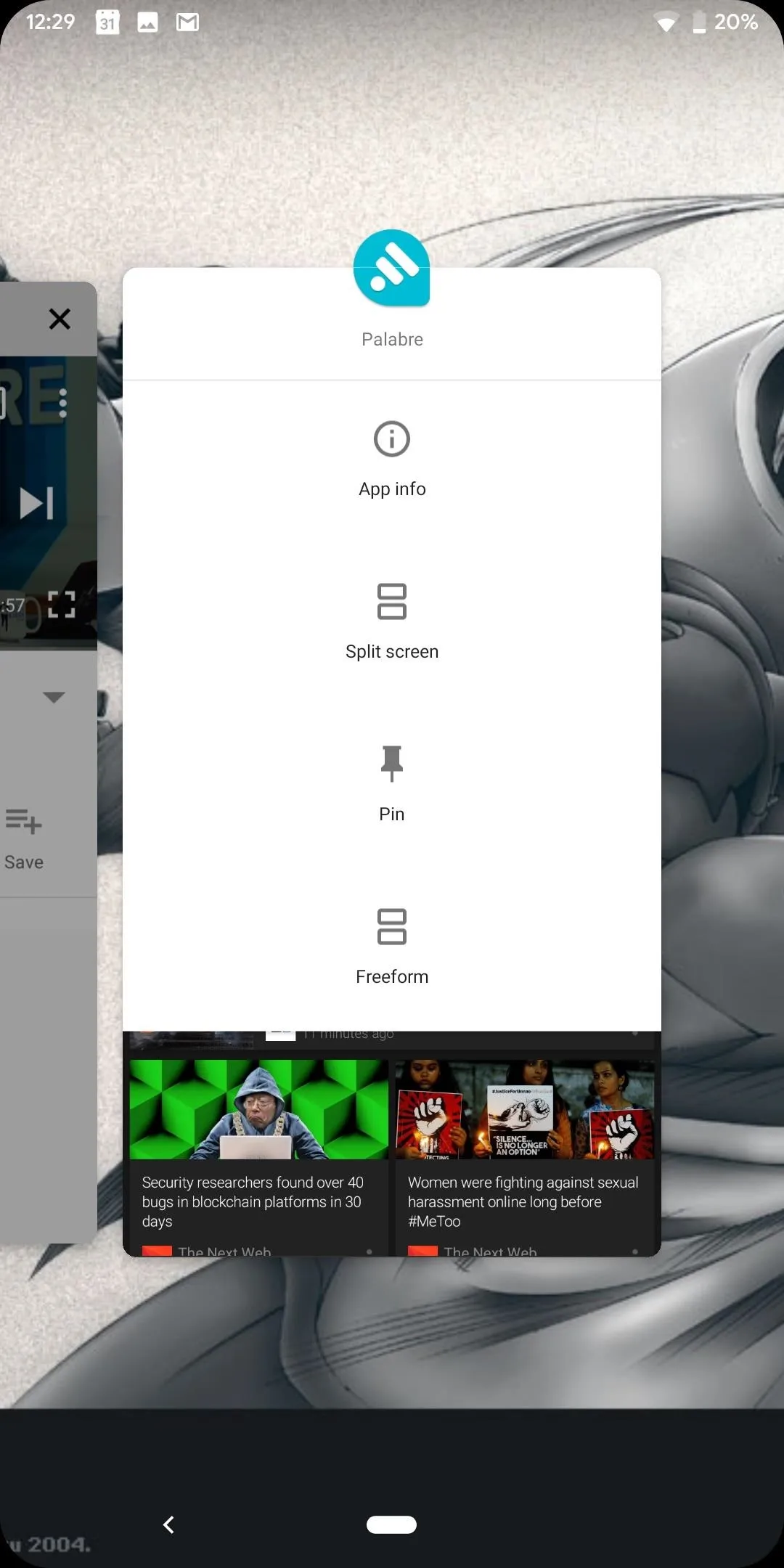Image resolution: width=784 pixels, height=1568 pixels.
Task: Tap the 12:29 clock in the status bar
Action: pos(50,22)
